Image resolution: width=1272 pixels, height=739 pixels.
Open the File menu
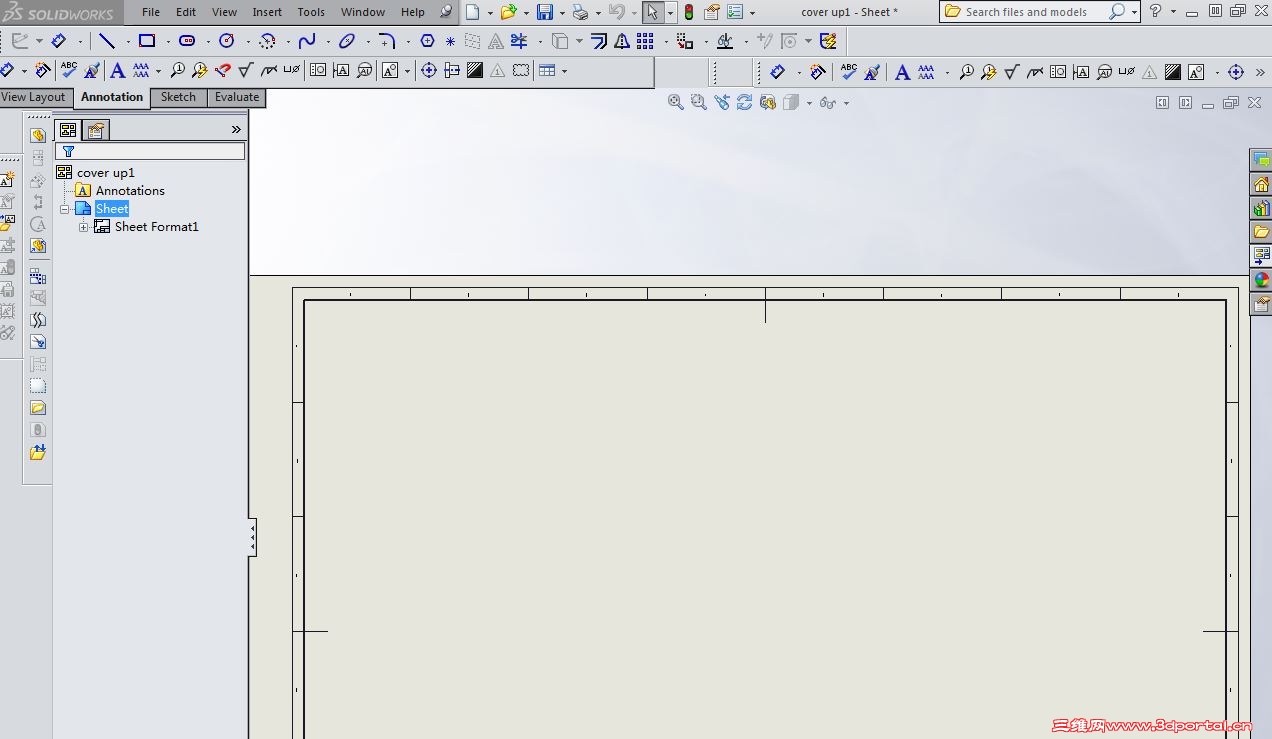pyautogui.click(x=151, y=12)
